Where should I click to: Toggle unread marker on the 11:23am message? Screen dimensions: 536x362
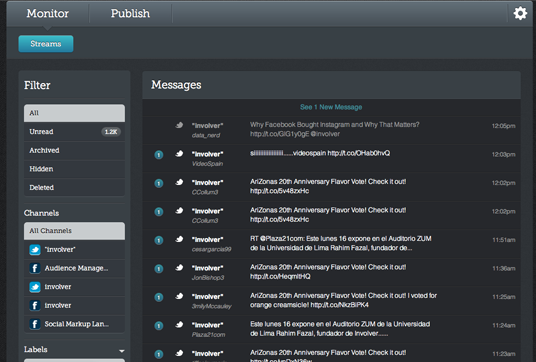(x=159, y=354)
